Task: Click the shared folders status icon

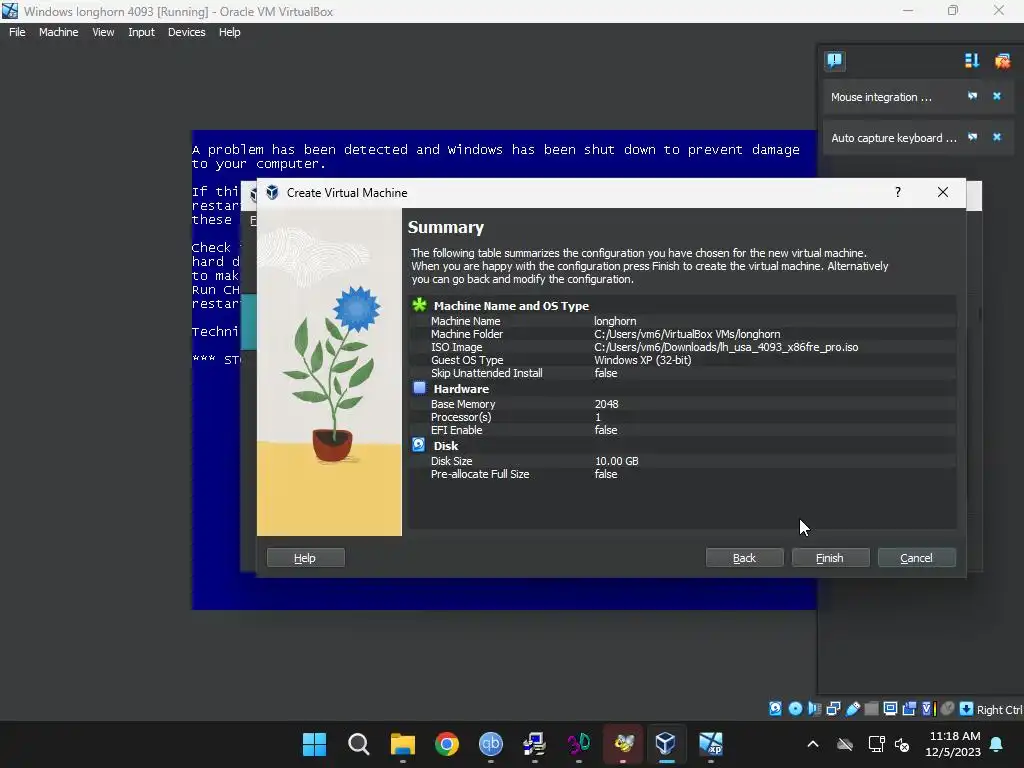Action: (x=871, y=709)
